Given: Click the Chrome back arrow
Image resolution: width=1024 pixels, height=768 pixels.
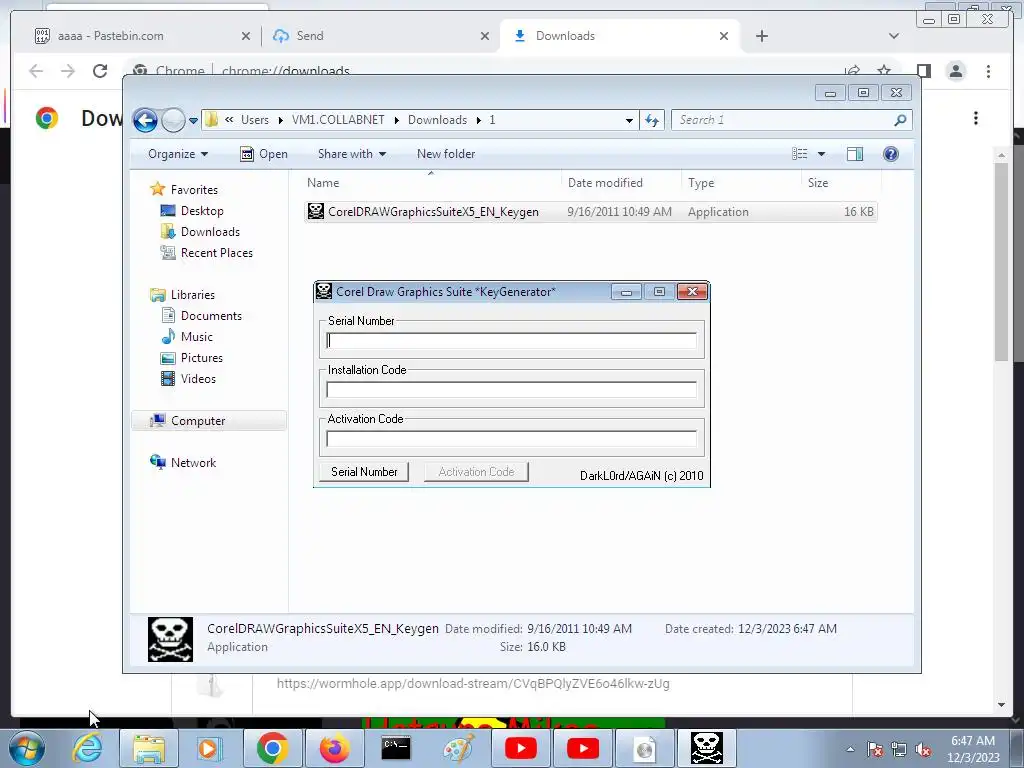Looking at the screenshot, I should [x=36, y=71].
